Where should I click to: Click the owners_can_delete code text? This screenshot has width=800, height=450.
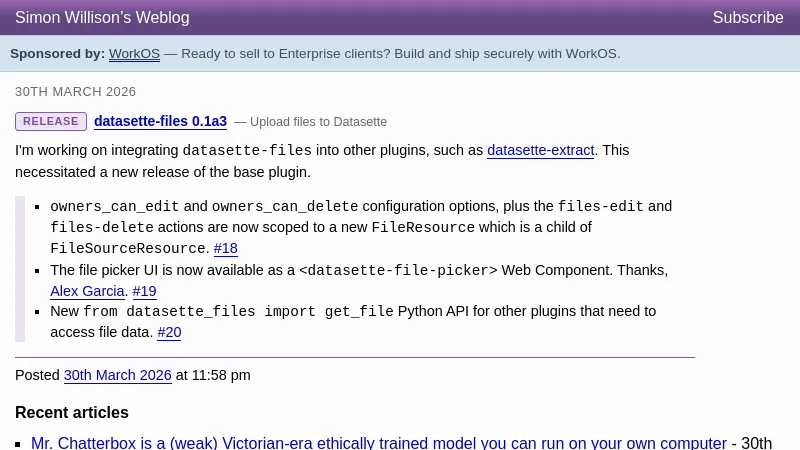click(x=285, y=207)
